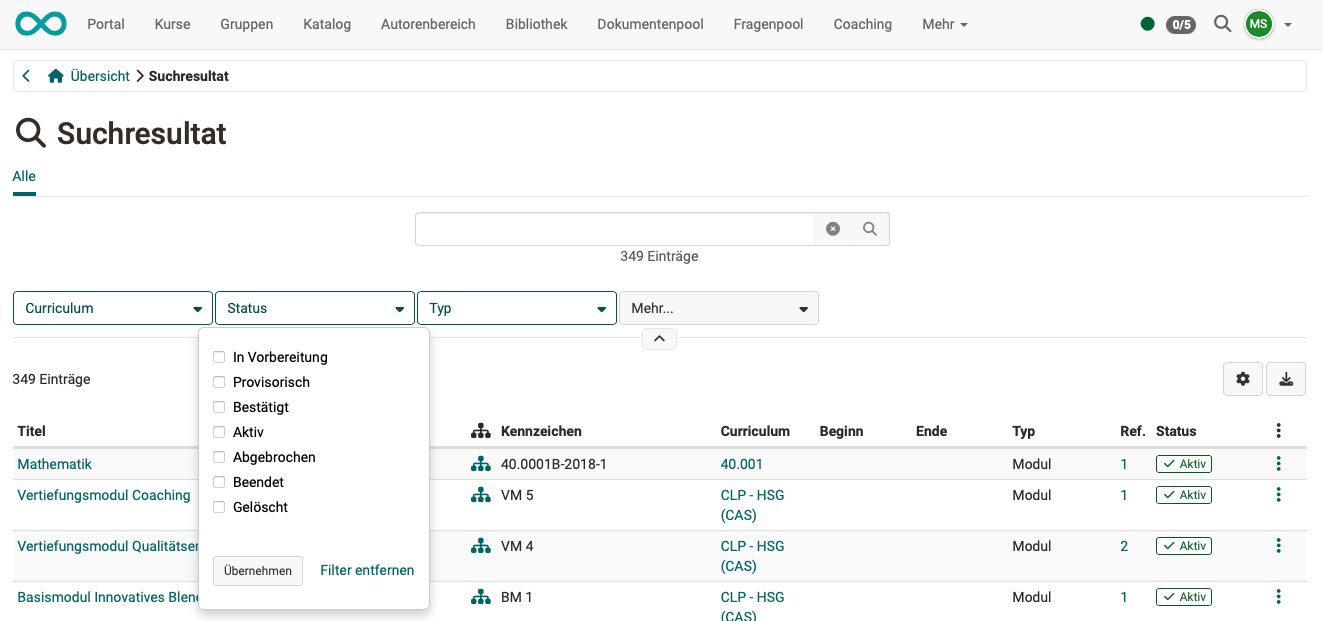Open the Curriculum filter dropdown

111,308
